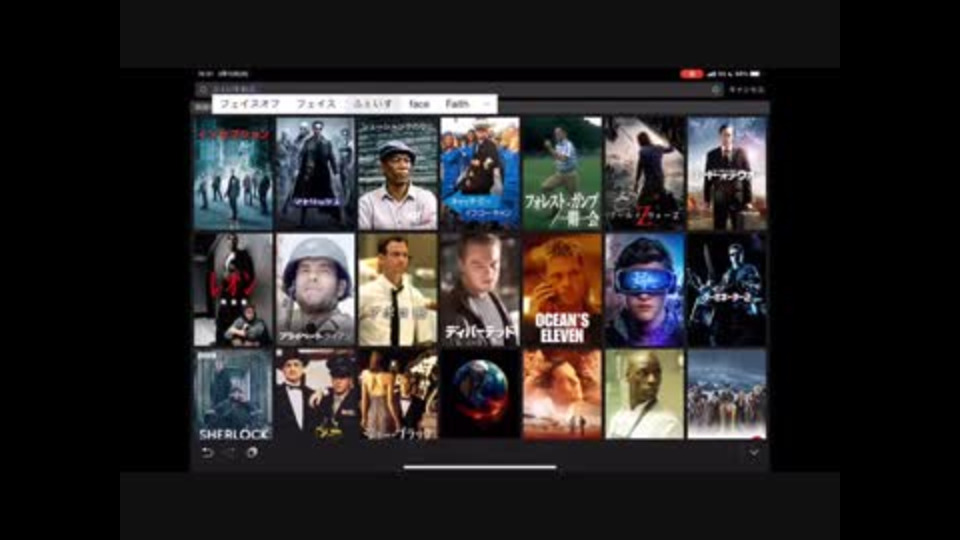Focus the search text field
The height and width of the screenshot is (540, 960).
tap(459, 89)
